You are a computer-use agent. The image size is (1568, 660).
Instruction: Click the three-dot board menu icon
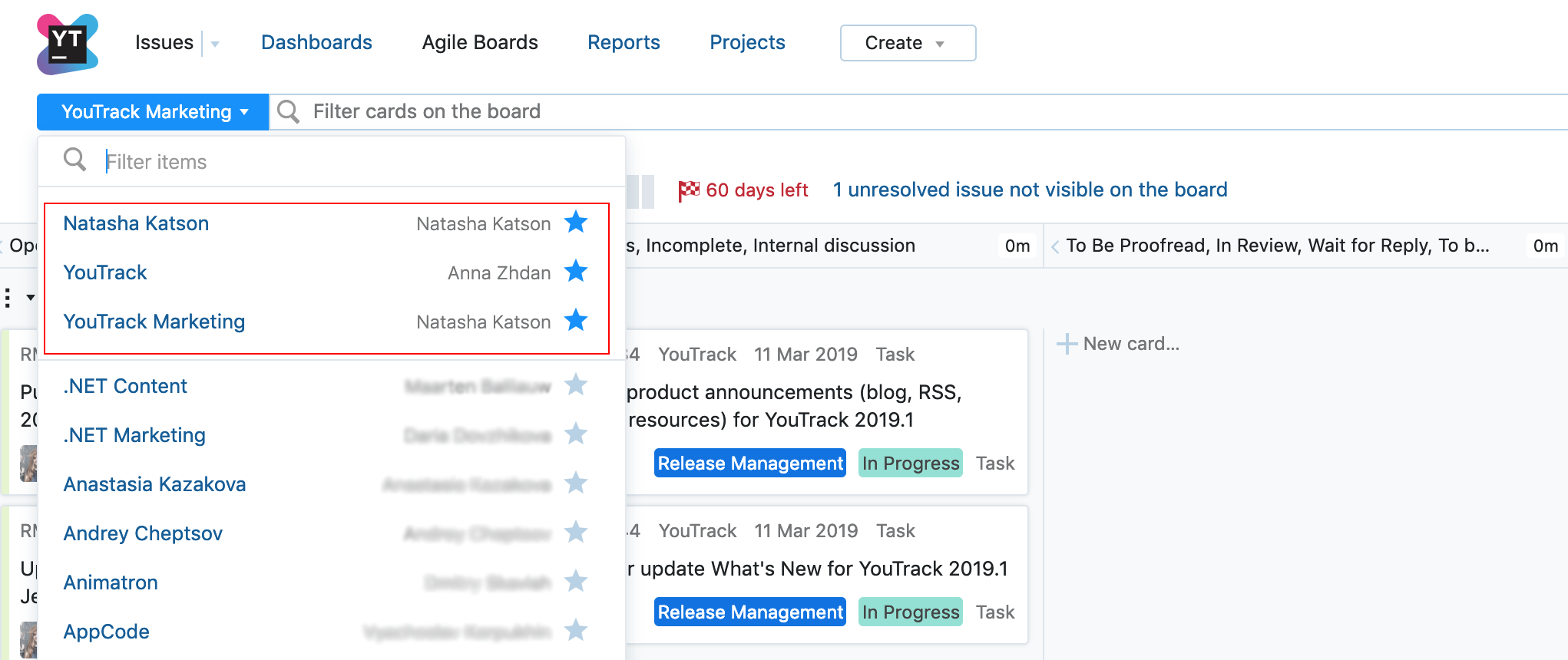[8, 298]
